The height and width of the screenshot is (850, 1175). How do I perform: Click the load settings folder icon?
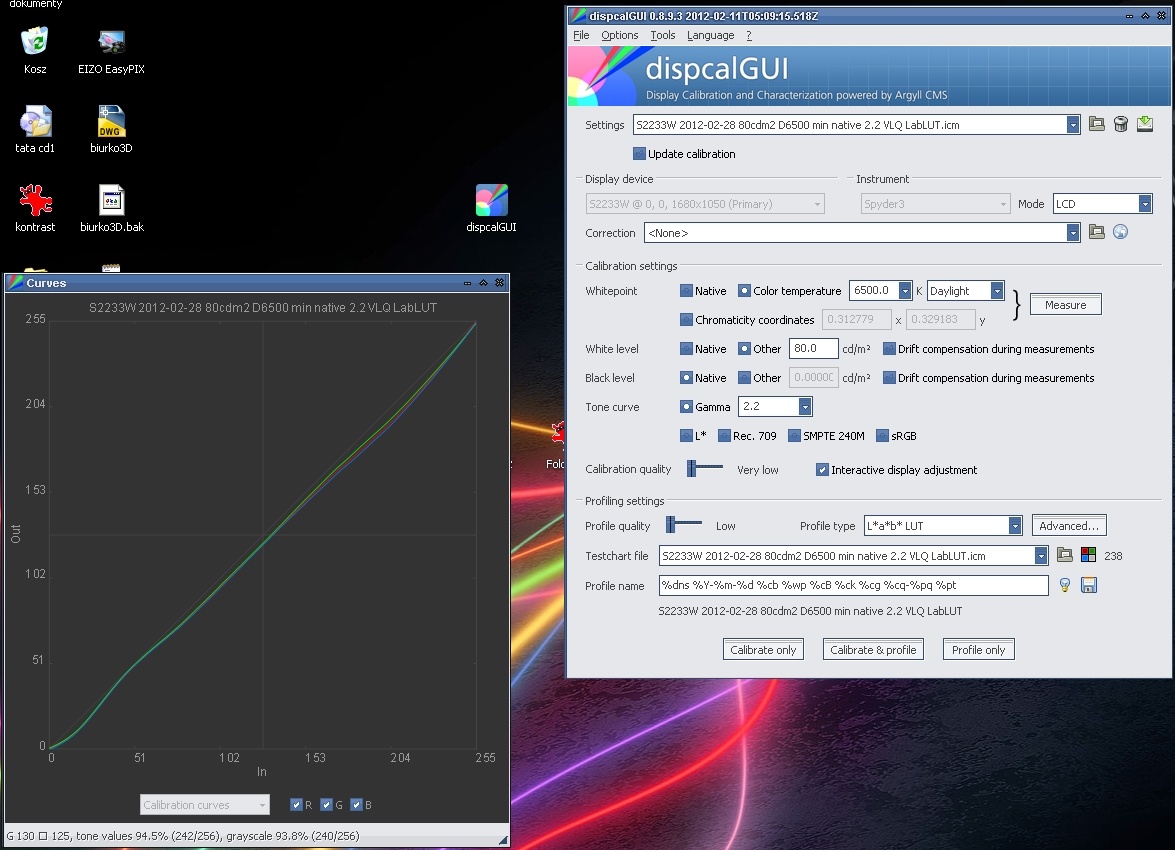tap(1096, 124)
